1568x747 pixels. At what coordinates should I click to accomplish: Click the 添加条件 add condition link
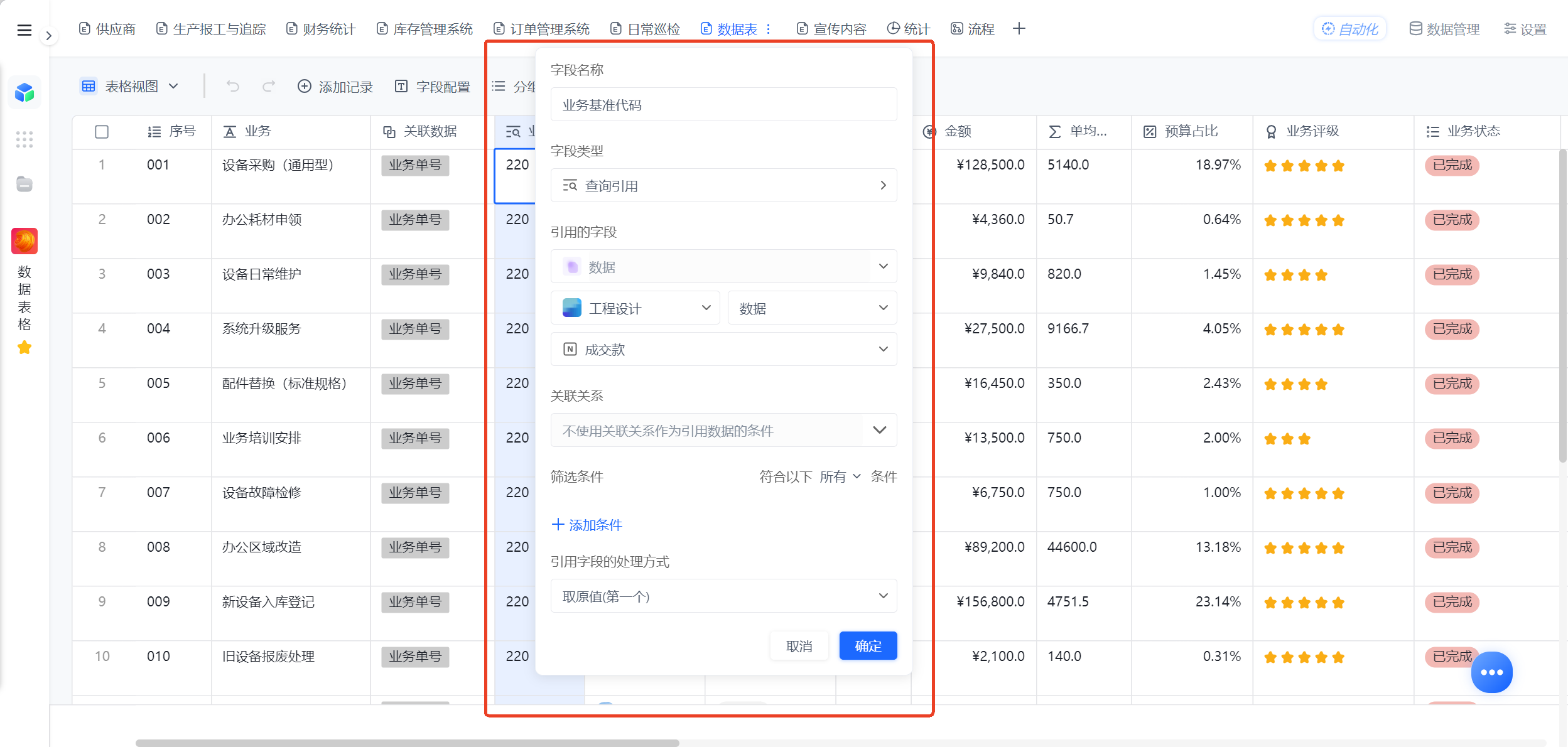tap(587, 525)
